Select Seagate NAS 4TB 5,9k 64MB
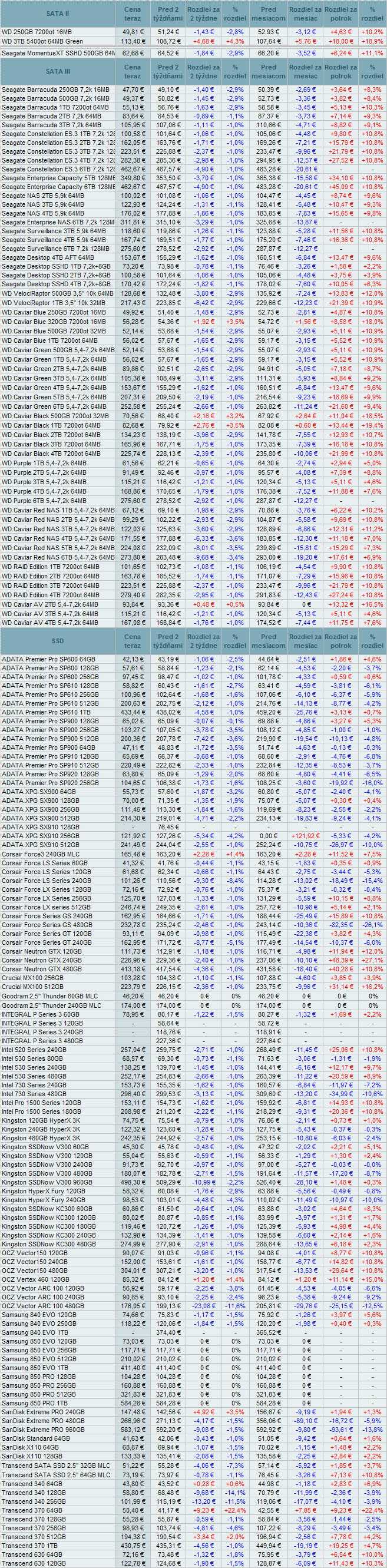The image size is (387, 1568). tap(42, 214)
